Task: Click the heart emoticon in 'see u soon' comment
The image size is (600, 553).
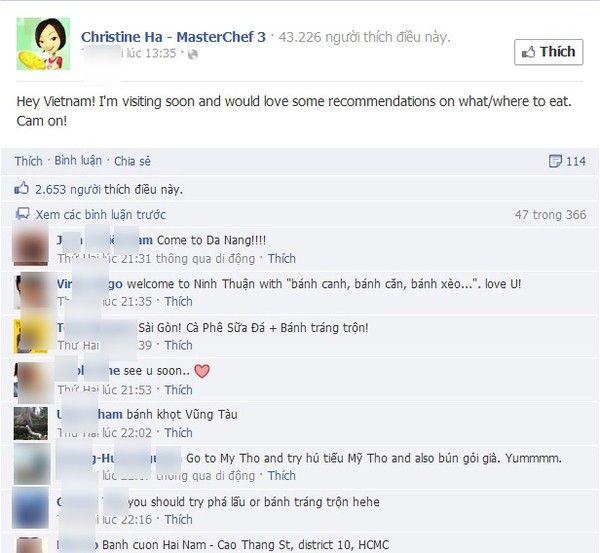Action: pyautogui.click(x=202, y=371)
